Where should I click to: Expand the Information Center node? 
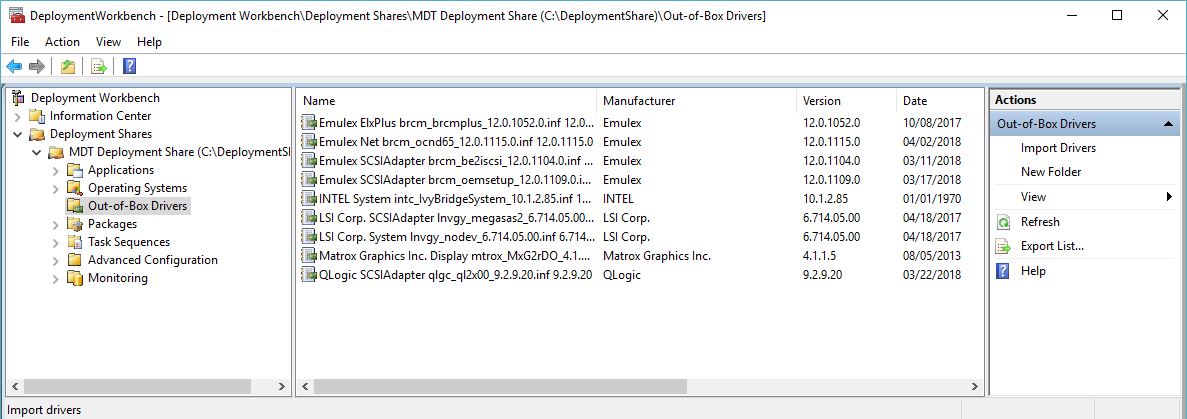(x=18, y=116)
